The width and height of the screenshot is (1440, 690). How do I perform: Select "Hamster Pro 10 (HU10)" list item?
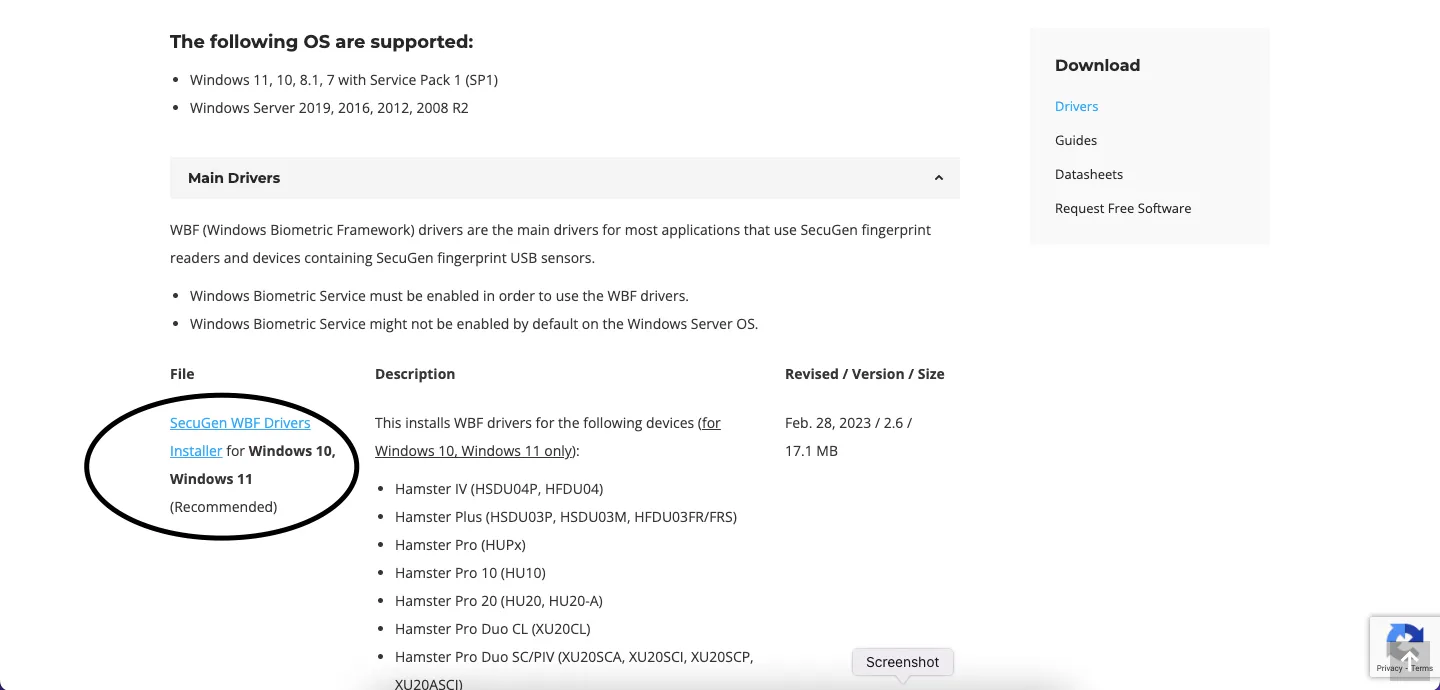(470, 573)
